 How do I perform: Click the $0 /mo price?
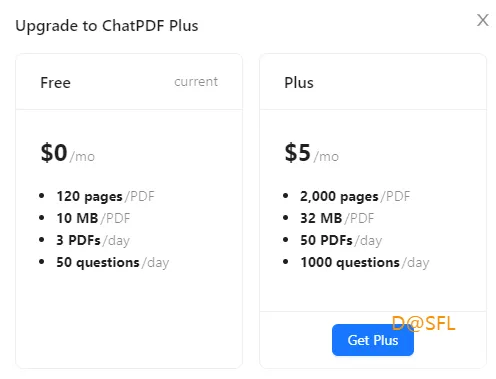click(68, 153)
